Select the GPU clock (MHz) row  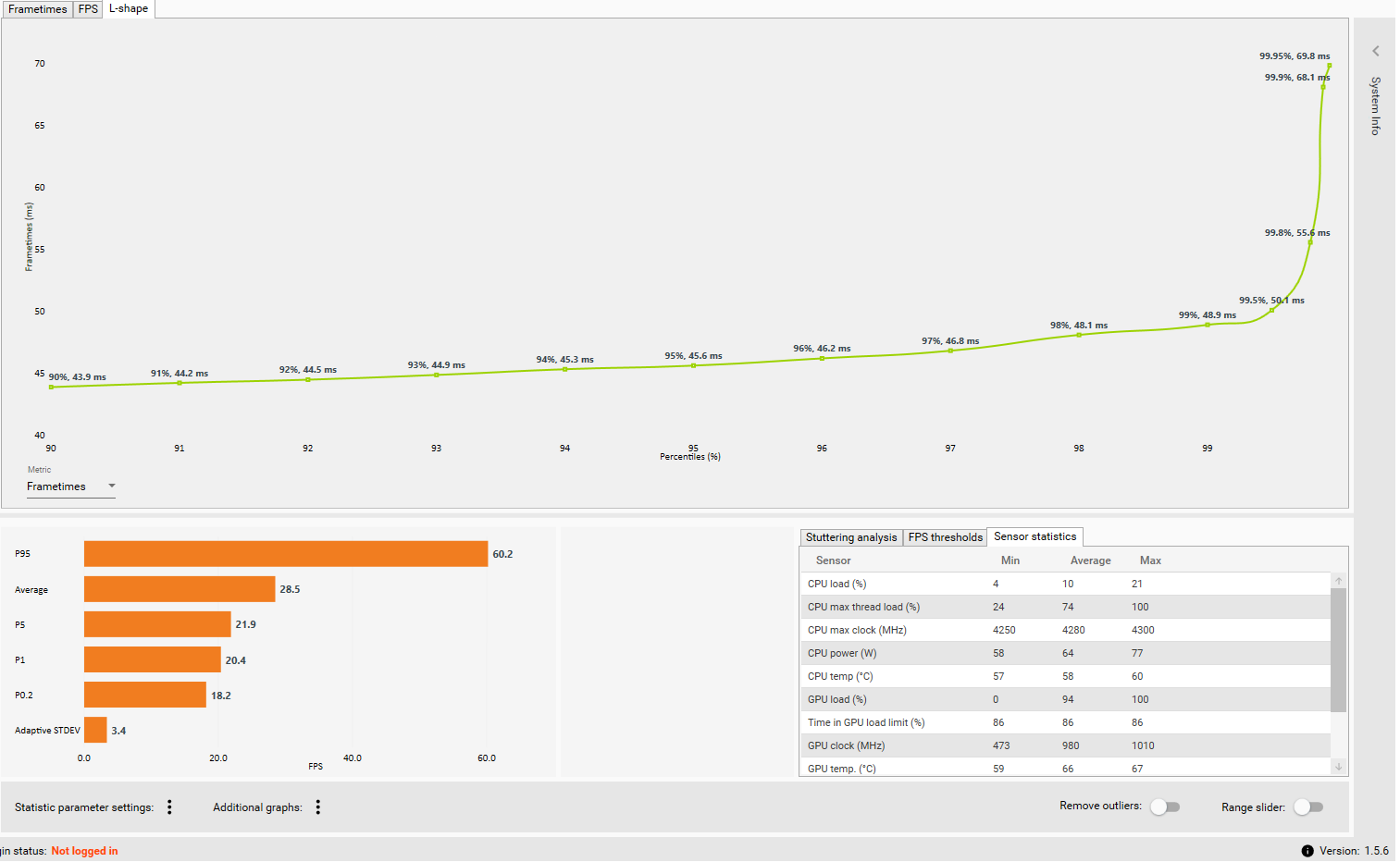click(x=1065, y=745)
